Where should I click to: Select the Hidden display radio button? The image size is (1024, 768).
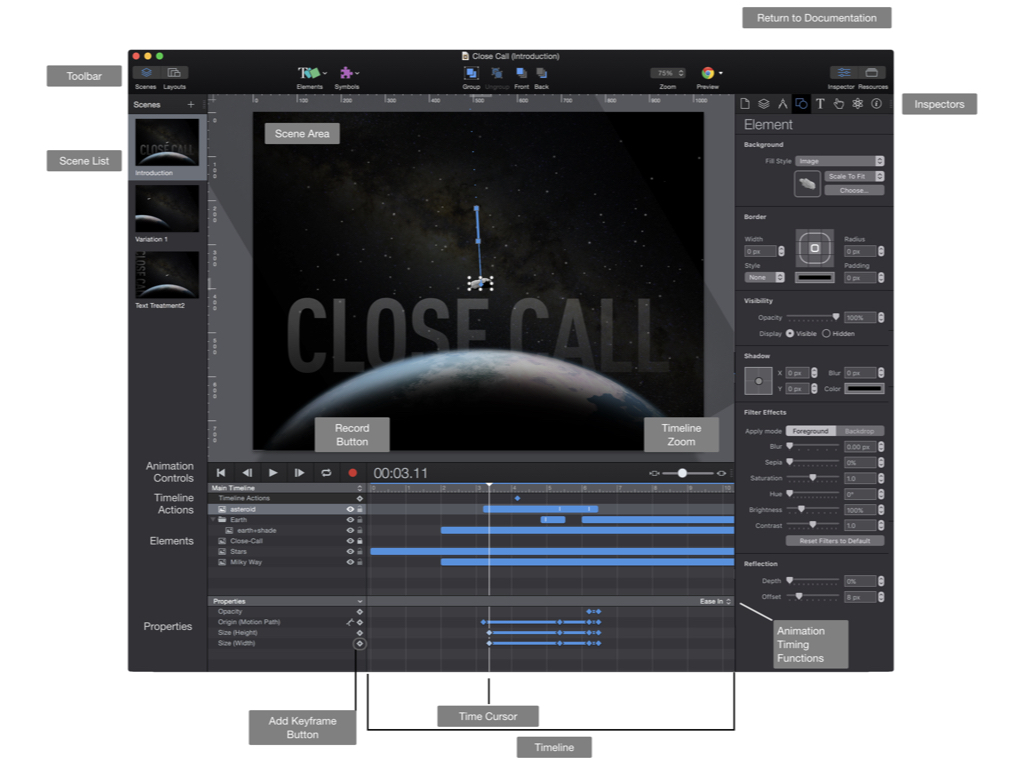[x=826, y=333]
